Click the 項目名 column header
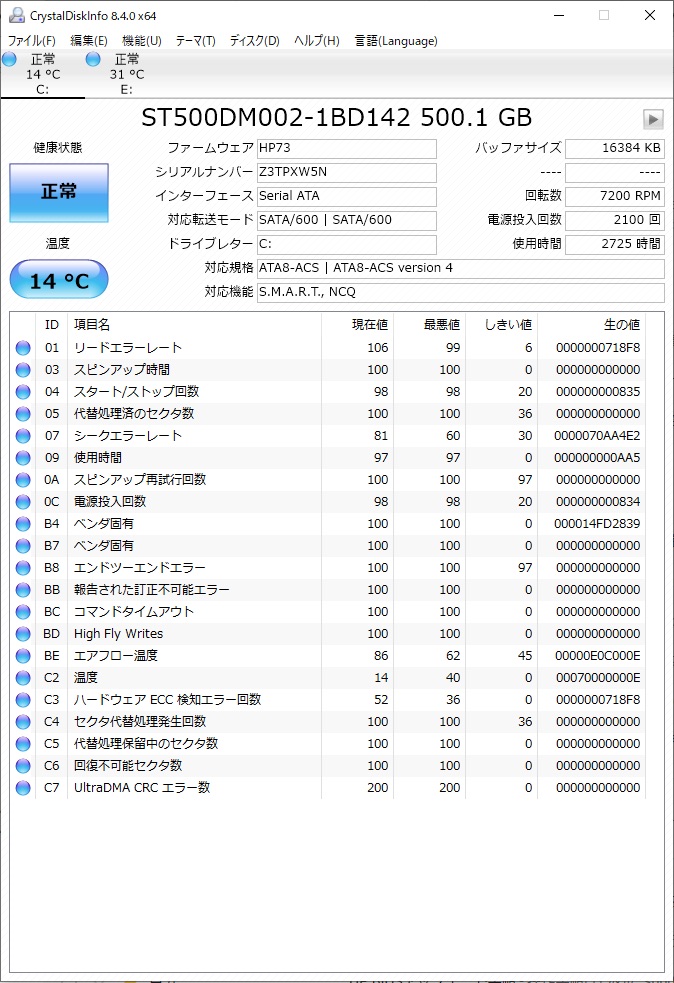 (92, 325)
